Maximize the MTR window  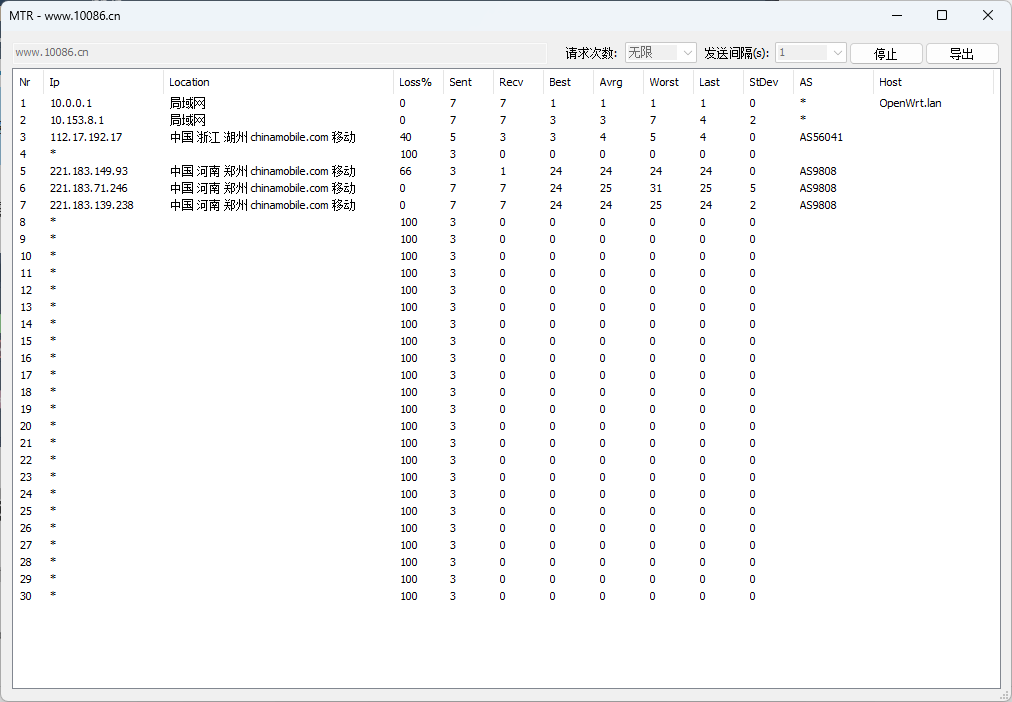click(941, 15)
